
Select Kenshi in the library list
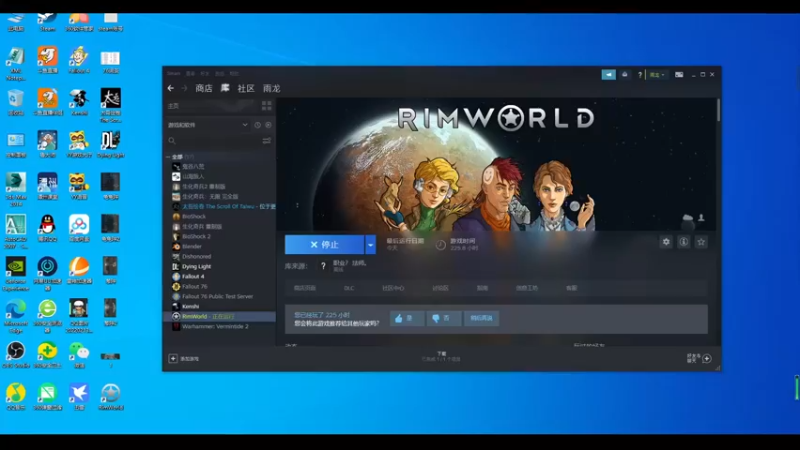click(x=190, y=307)
